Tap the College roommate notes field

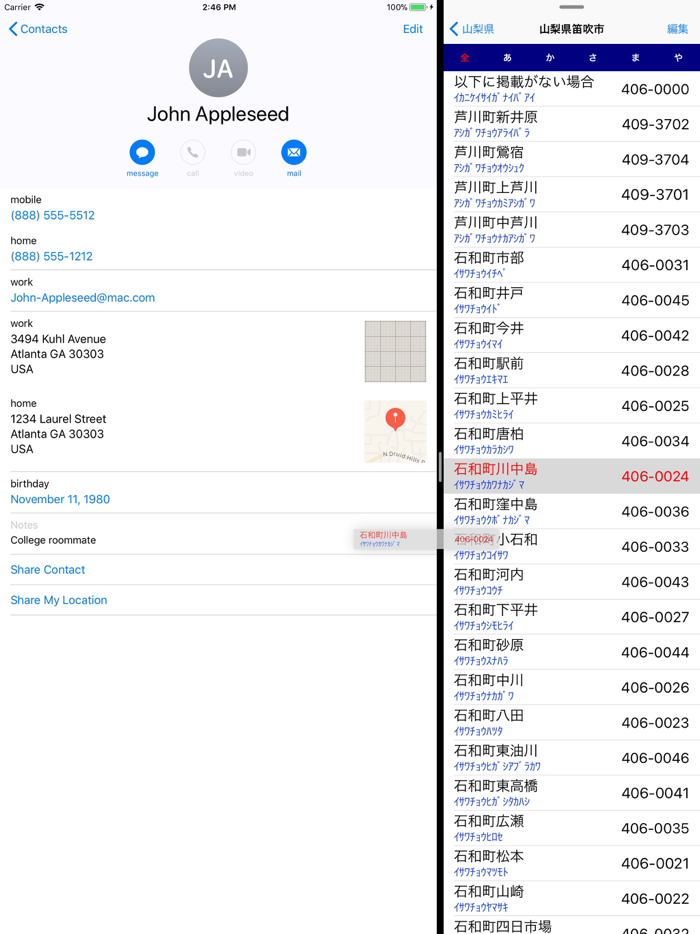[53, 540]
